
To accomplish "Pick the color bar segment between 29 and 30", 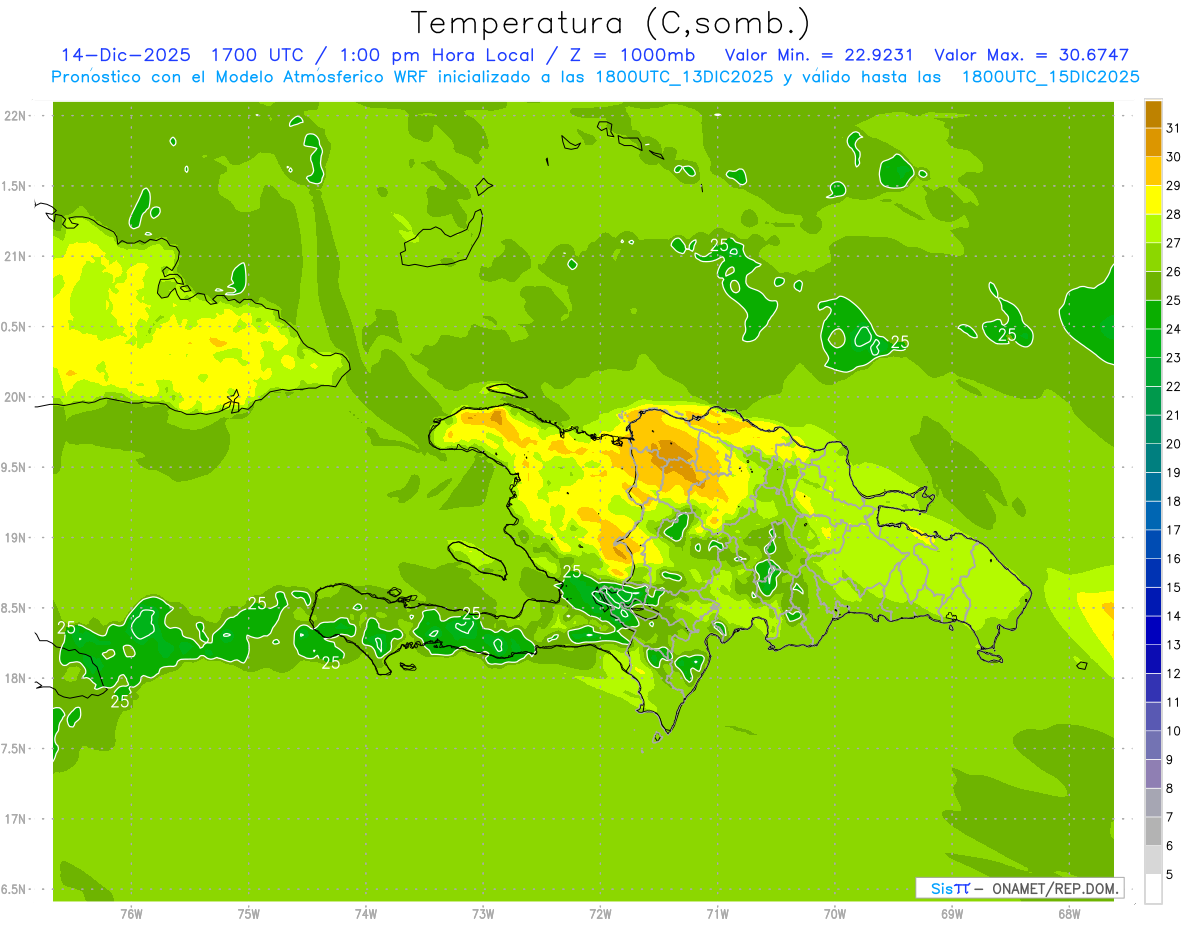I will pos(1153,171).
